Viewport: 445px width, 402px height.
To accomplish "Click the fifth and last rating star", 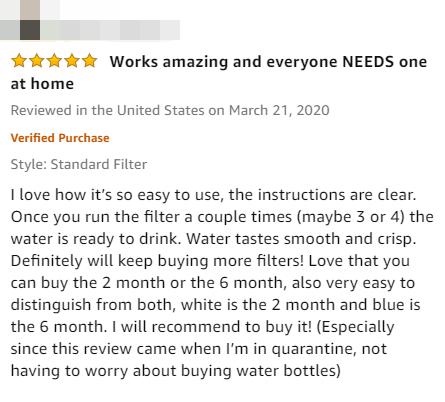I will click(x=89, y=61).
